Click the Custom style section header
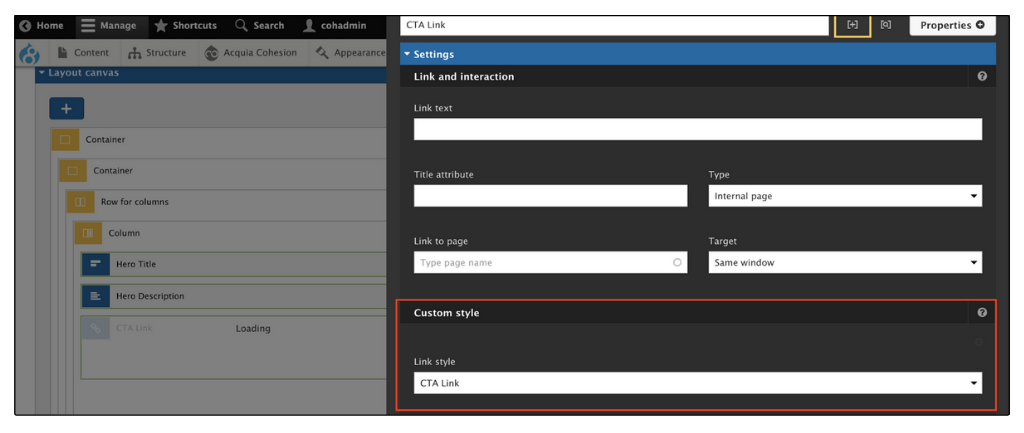This screenshot has width=1024, height=433. pos(698,313)
